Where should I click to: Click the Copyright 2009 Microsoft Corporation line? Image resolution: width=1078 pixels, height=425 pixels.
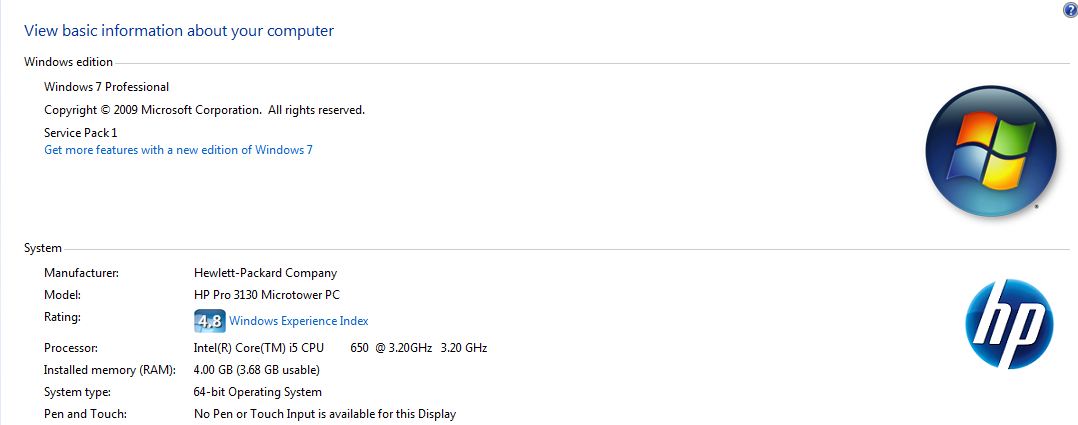pos(204,110)
